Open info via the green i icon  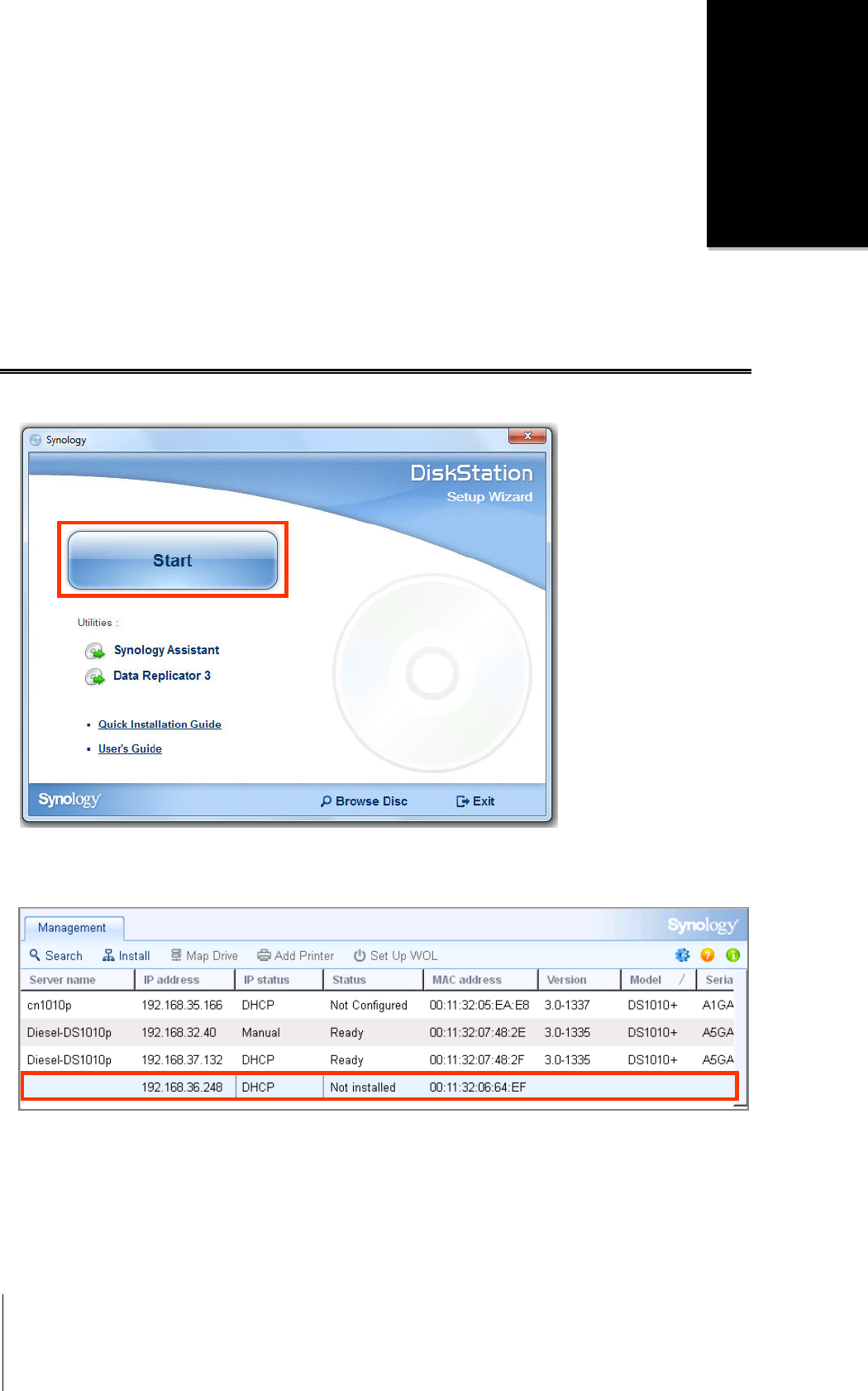tap(732, 955)
